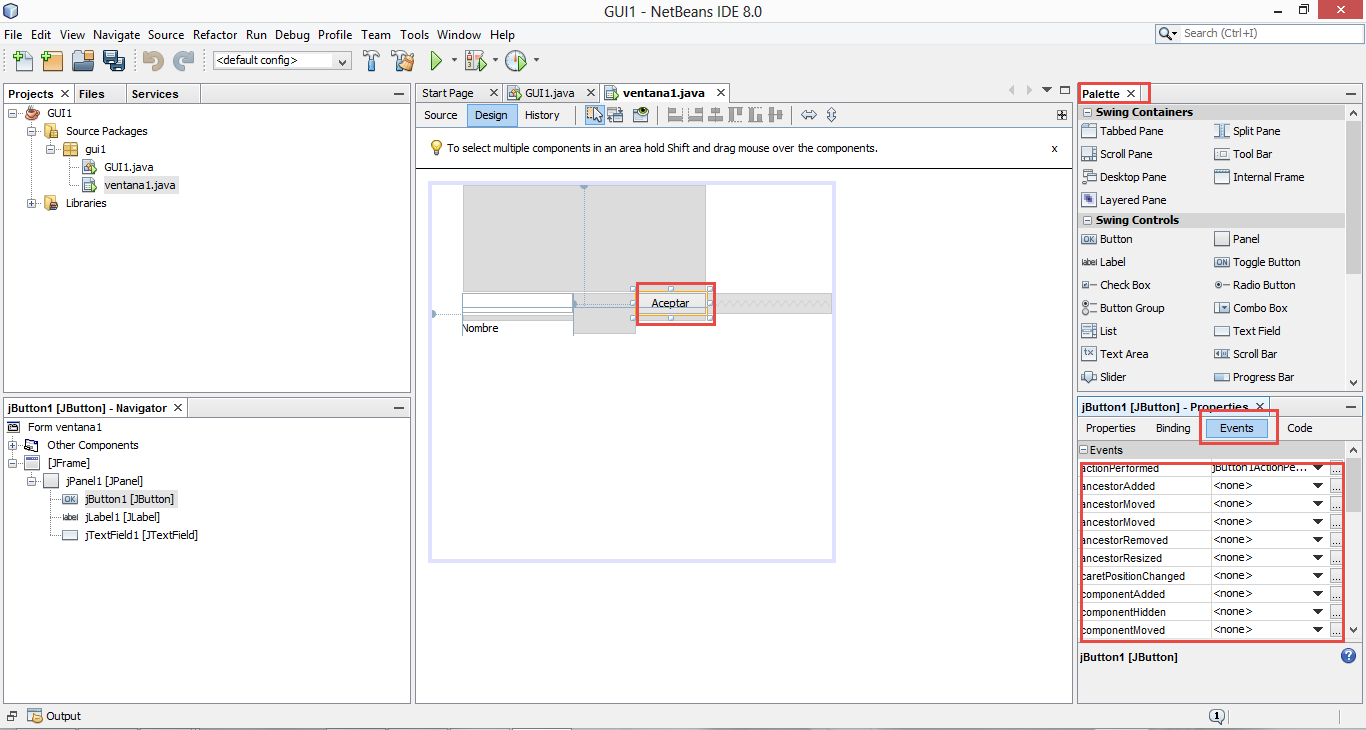1366x730 pixels.
Task: Click the Undo icon in the toolbar
Action: (150, 61)
